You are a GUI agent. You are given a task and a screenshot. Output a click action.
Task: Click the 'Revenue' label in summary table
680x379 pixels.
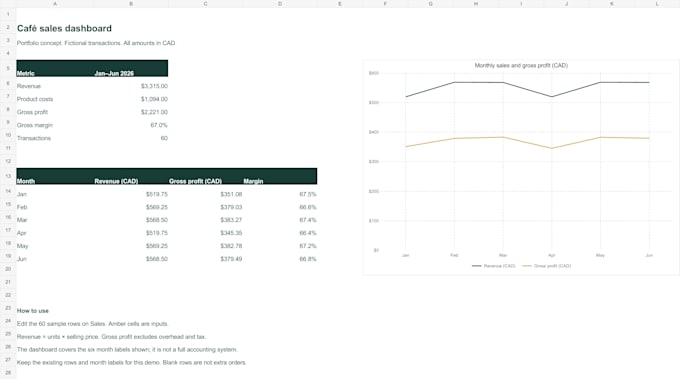point(29,86)
